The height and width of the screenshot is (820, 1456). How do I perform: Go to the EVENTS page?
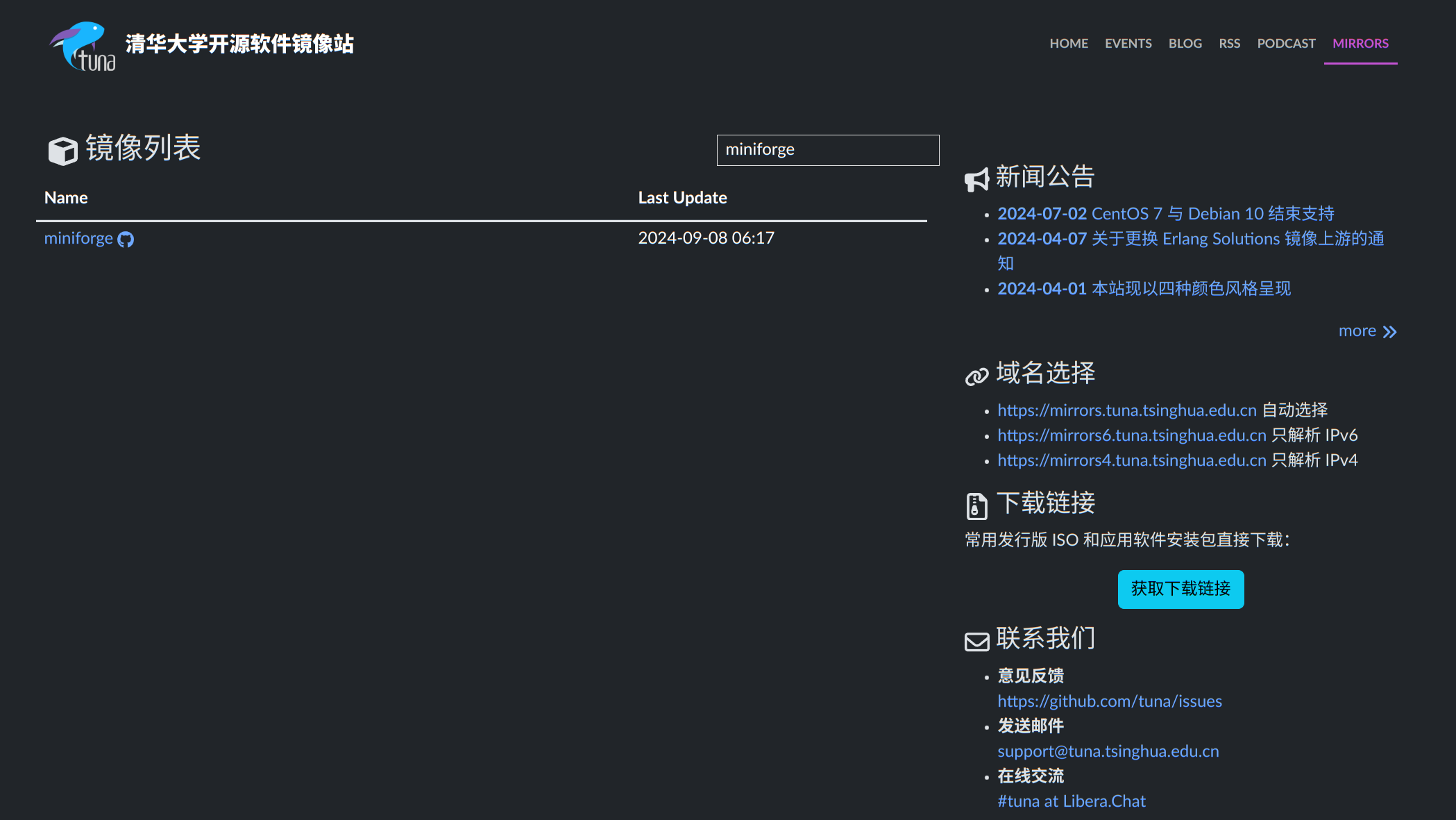[x=1128, y=43]
